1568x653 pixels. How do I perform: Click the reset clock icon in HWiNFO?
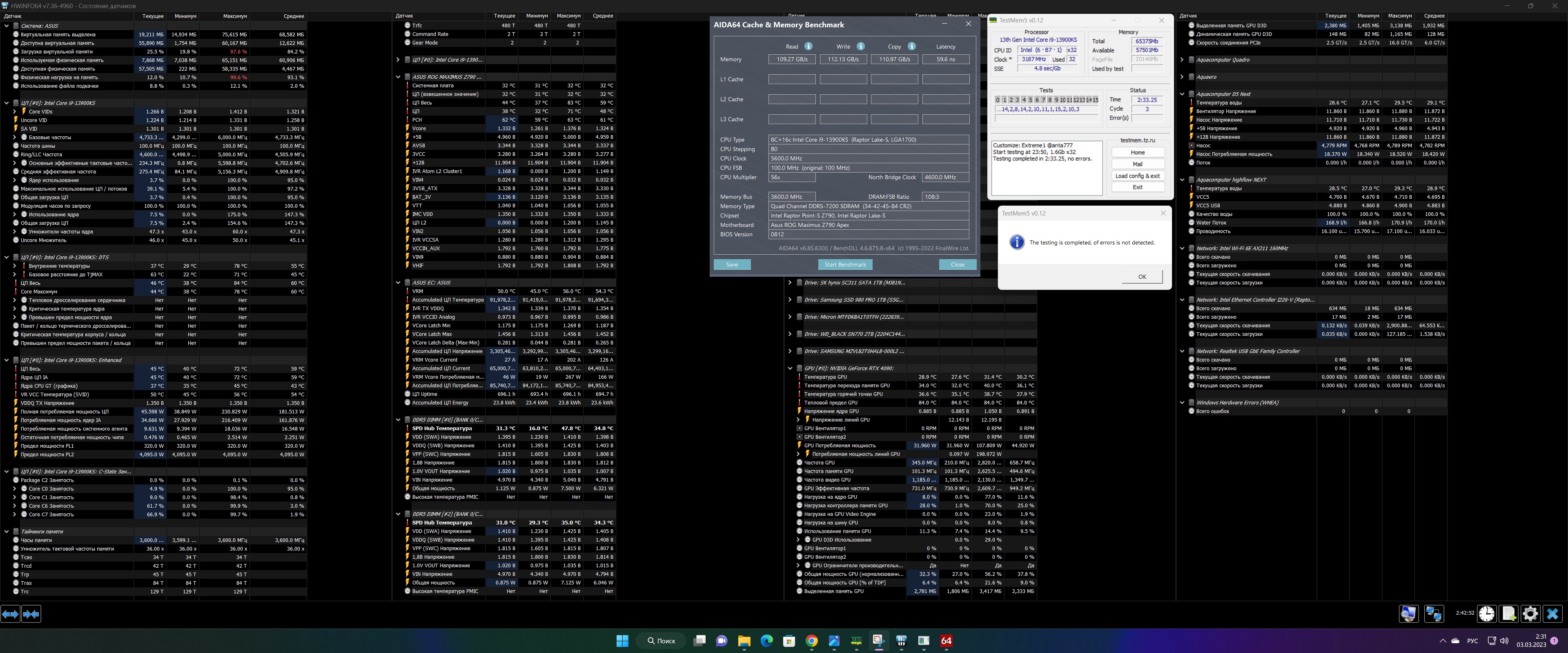(1486, 613)
